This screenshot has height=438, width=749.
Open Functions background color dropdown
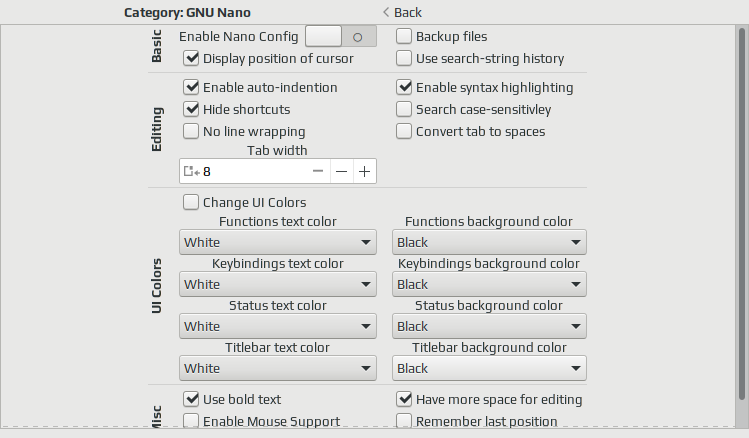(489, 242)
